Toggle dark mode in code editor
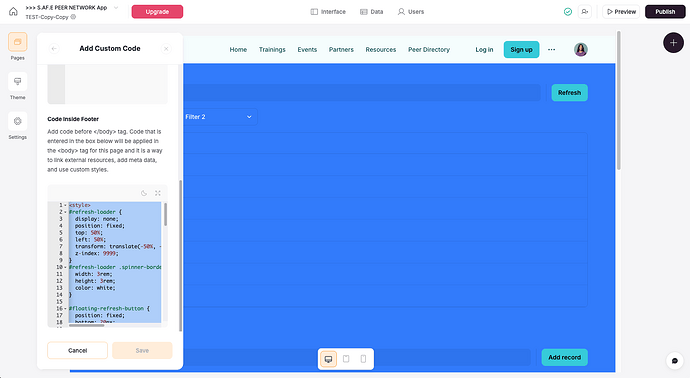This screenshot has width=690, height=378. click(x=144, y=193)
